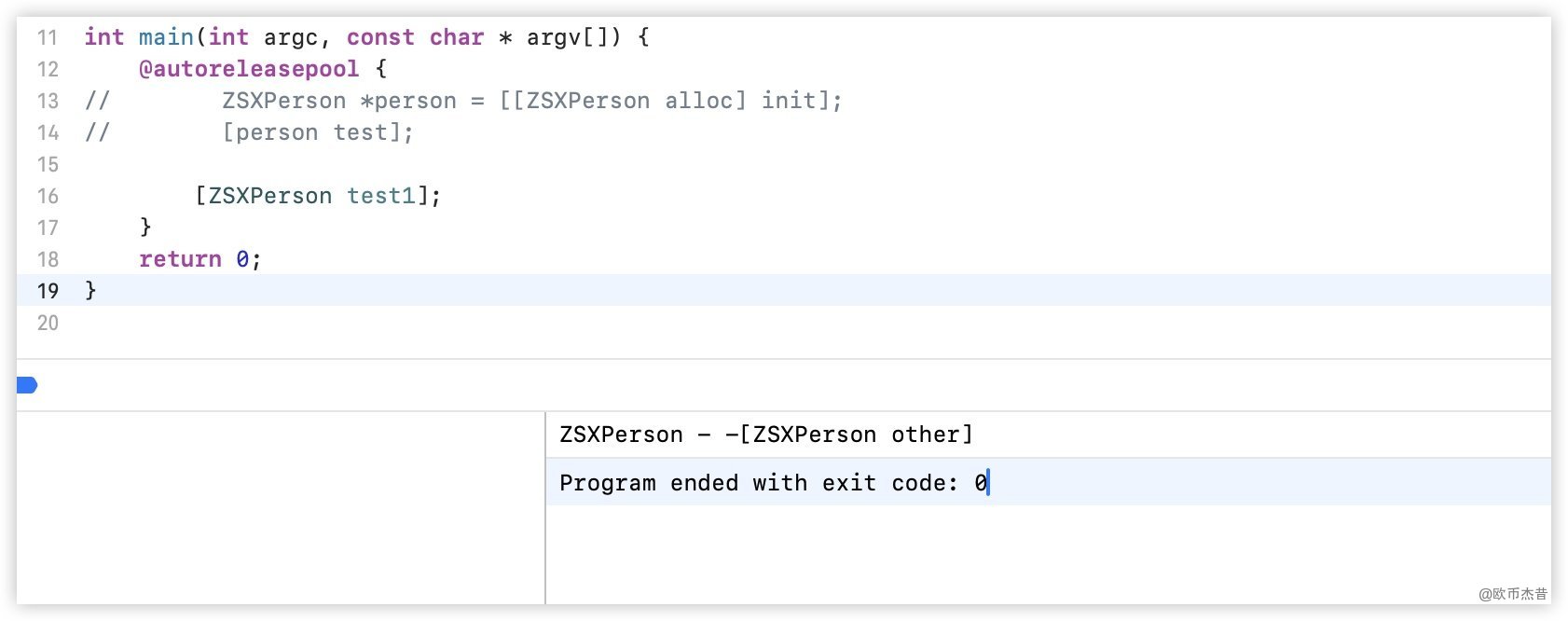The image size is (1568, 621).
Task: Click line number 13 in the gutter
Action: click(x=48, y=101)
